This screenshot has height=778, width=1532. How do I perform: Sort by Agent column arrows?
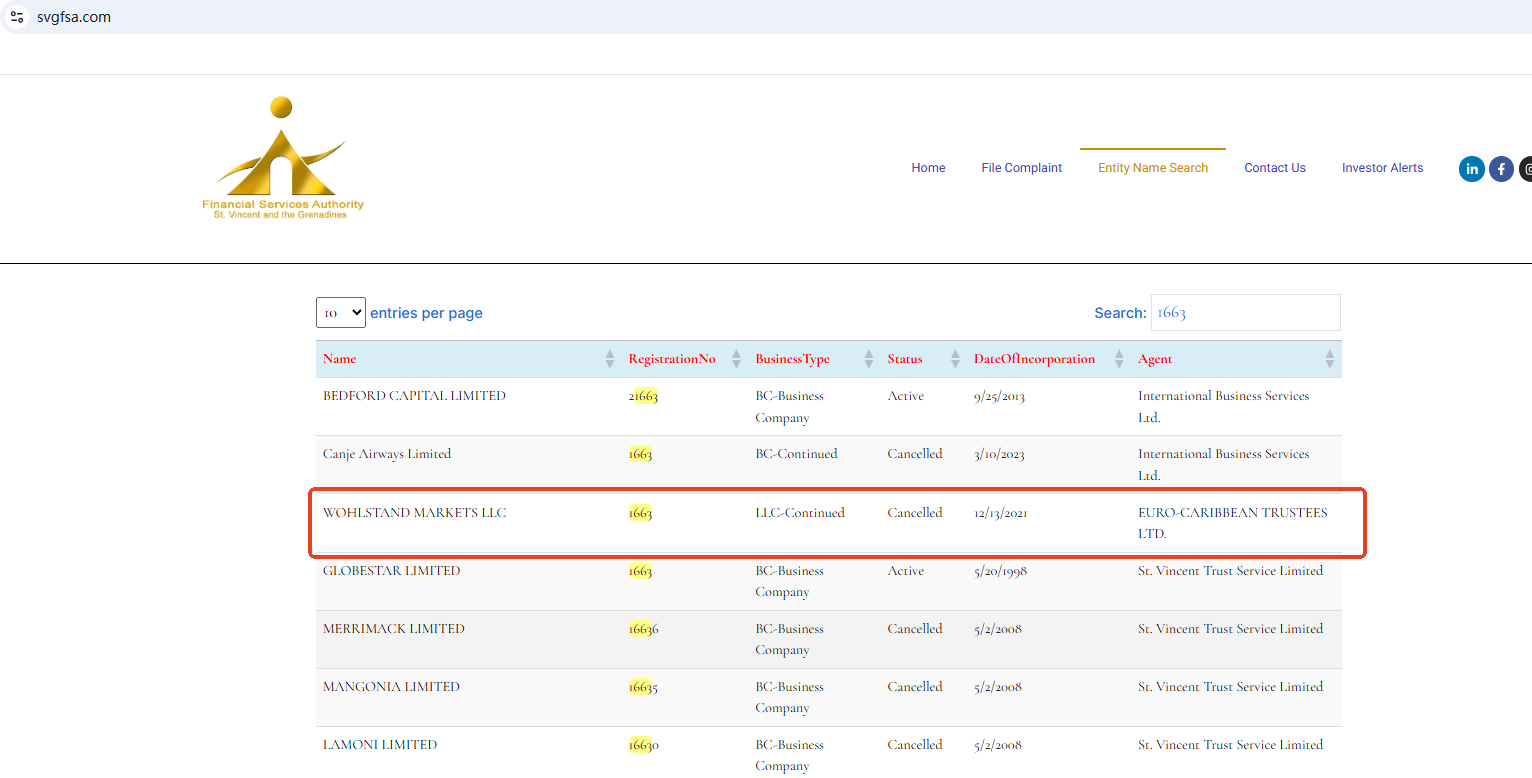pos(1329,359)
